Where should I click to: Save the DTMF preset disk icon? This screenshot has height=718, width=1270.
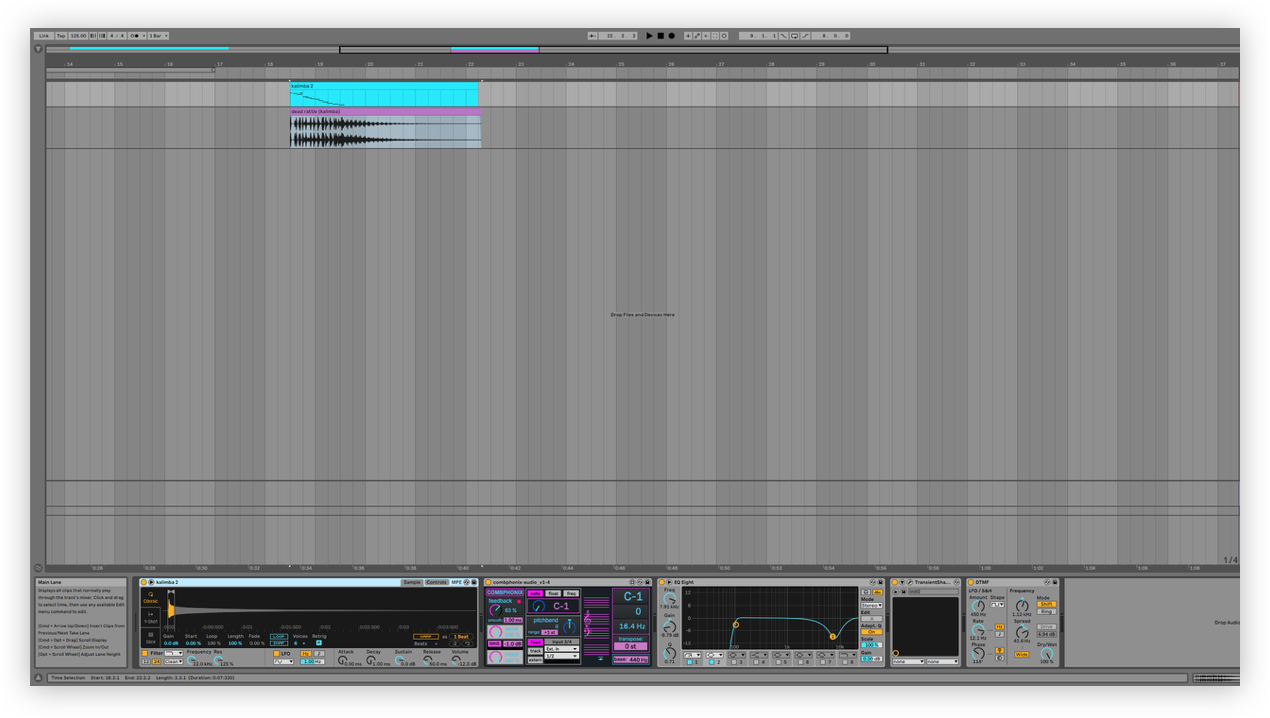1055,582
